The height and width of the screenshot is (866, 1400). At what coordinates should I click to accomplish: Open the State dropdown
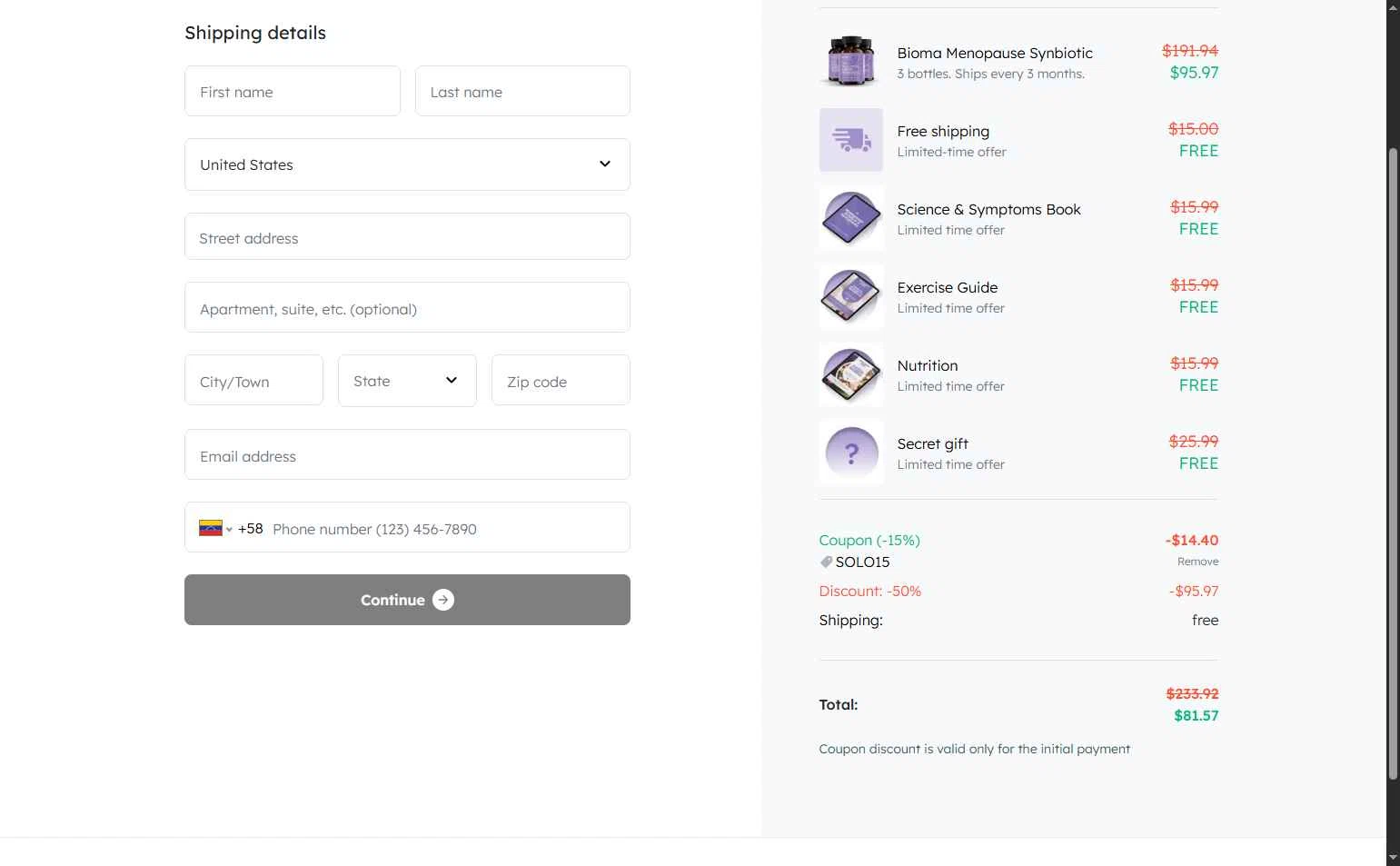tap(407, 381)
